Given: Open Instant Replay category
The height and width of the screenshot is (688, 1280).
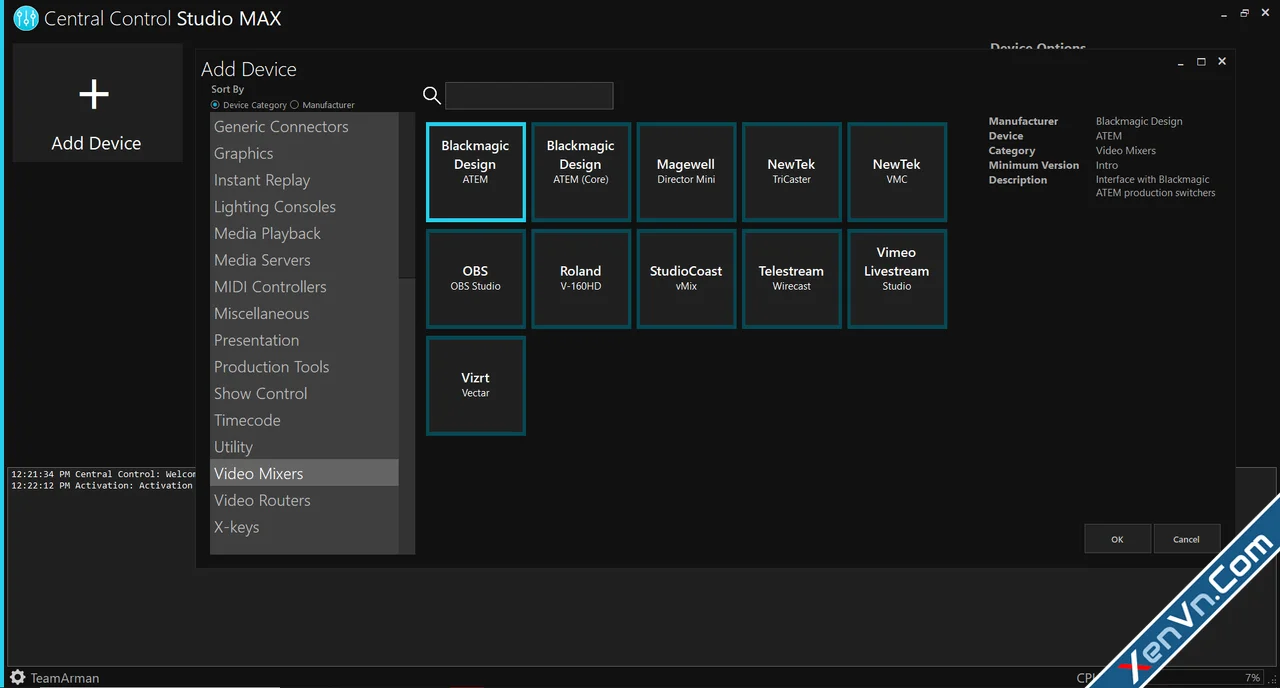Looking at the screenshot, I should click(304, 180).
